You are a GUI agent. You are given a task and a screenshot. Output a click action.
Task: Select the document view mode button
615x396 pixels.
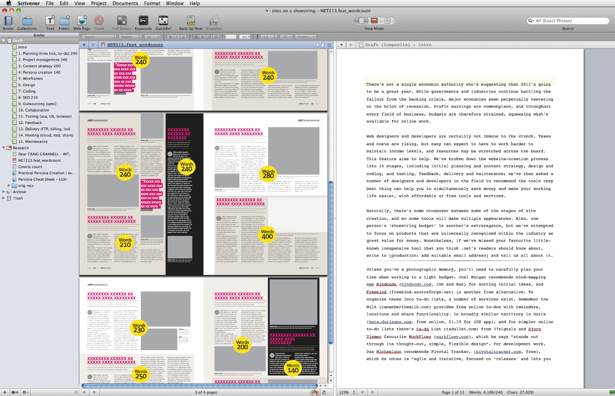point(362,20)
